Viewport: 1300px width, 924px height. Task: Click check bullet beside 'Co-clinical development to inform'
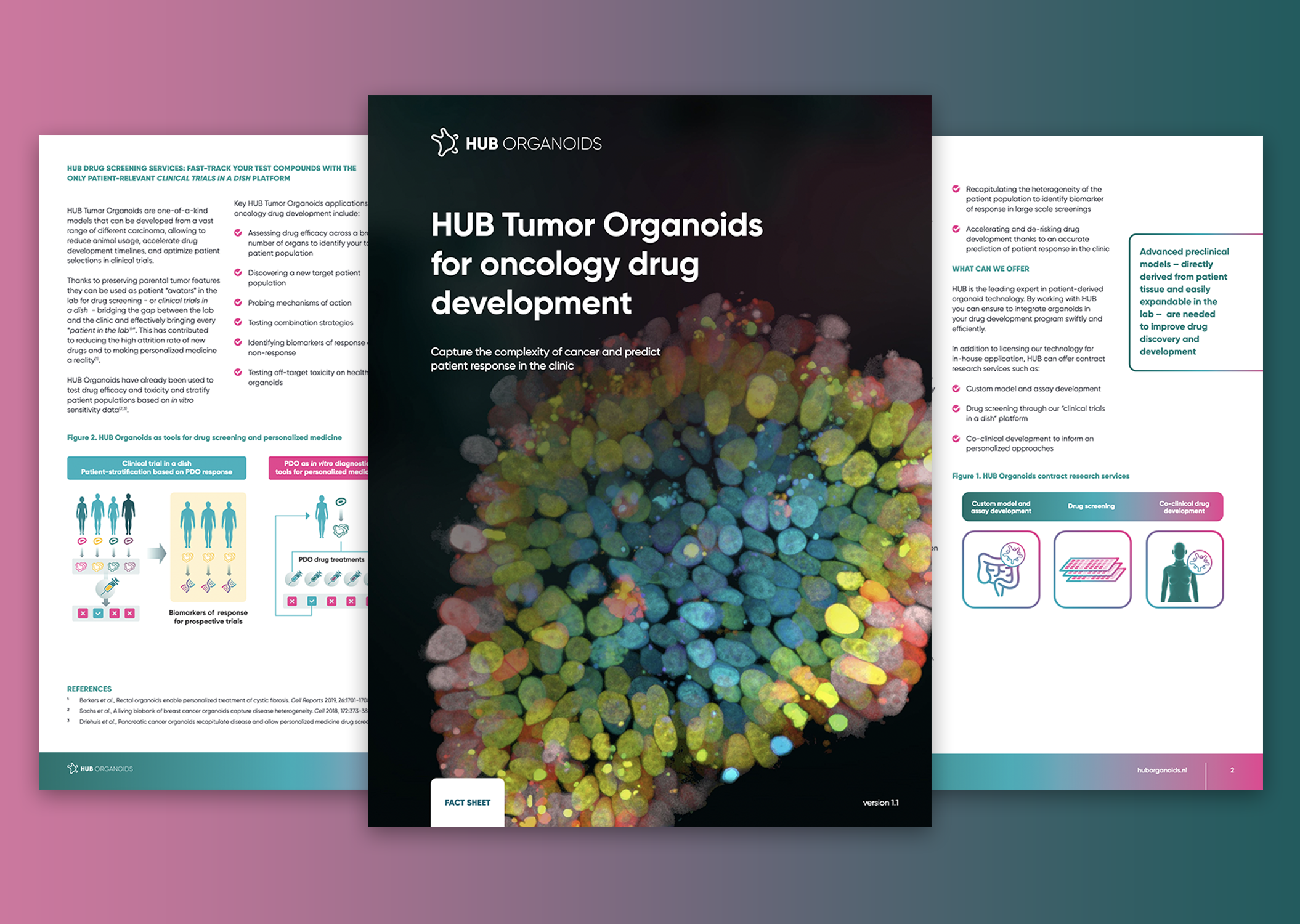956,439
